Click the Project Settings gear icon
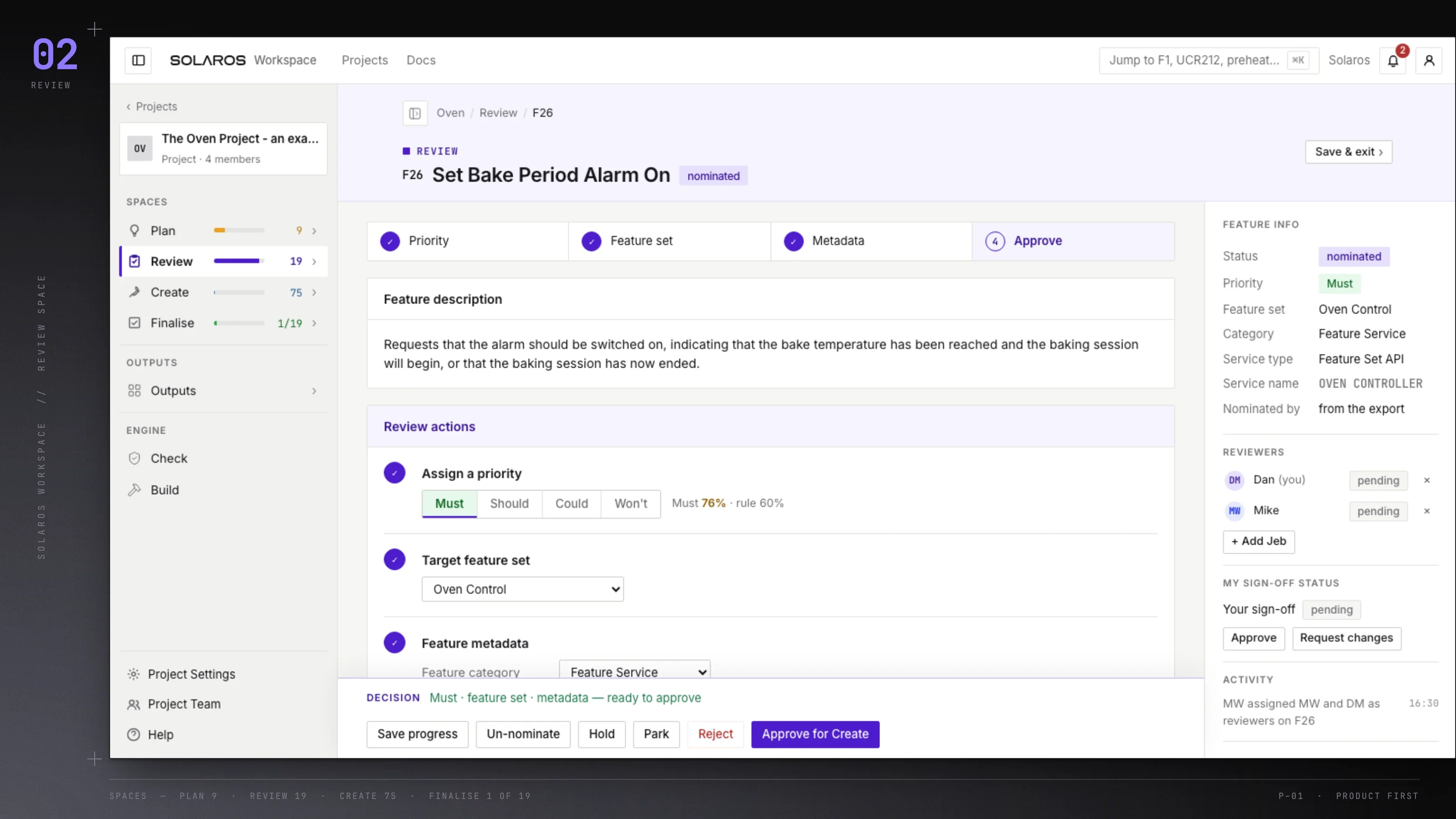The height and width of the screenshot is (819, 1456). [133, 674]
